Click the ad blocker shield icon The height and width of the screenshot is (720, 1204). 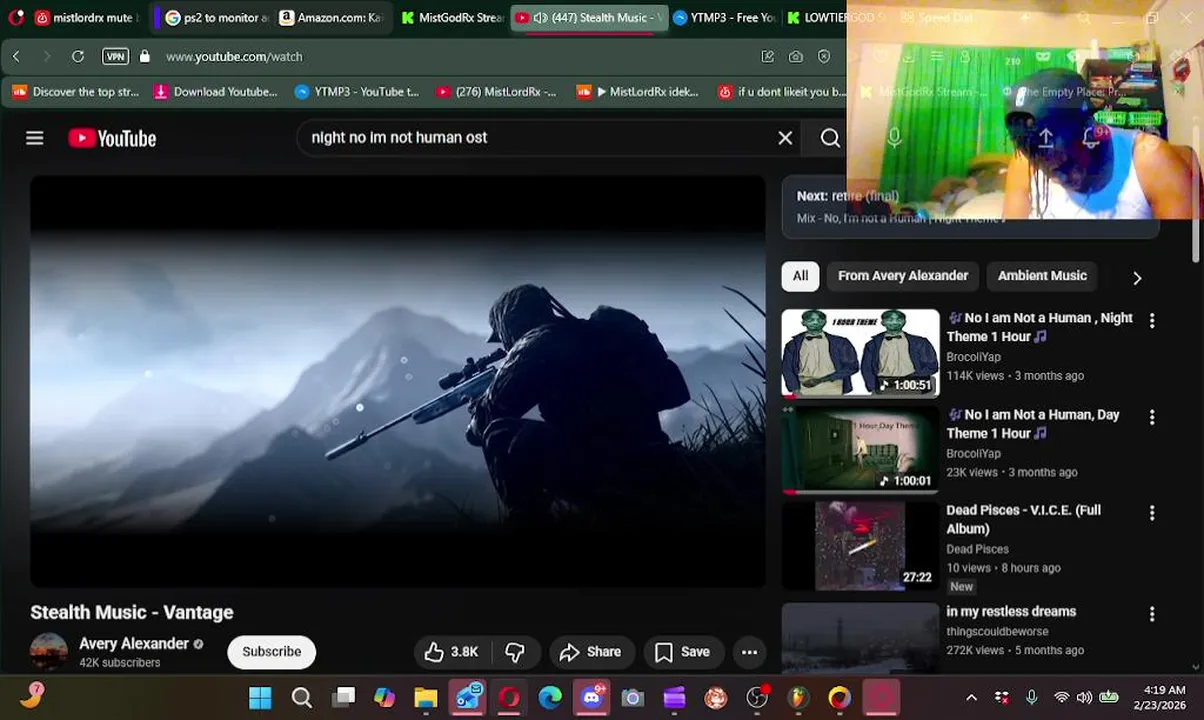pos(824,57)
